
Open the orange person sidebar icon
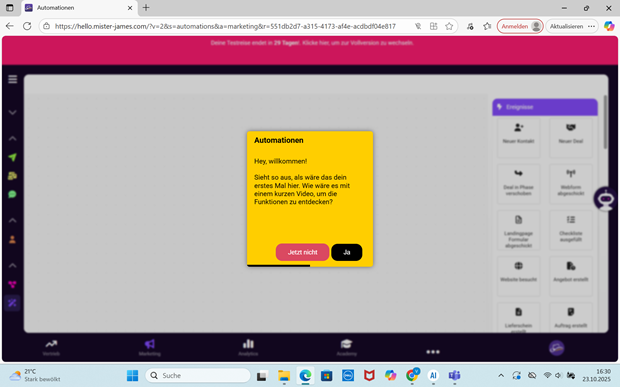coord(13,239)
